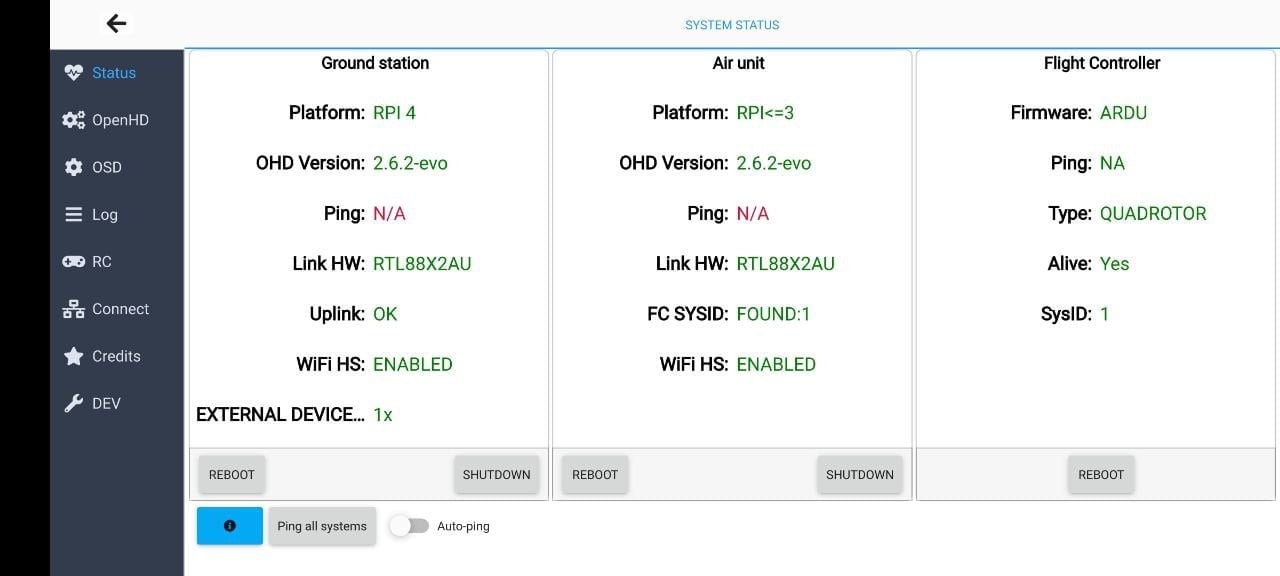Image resolution: width=1280 pixels, height=576 pixels.
Task: Shut down the Air unit
Action: click(x=859, y=475)
